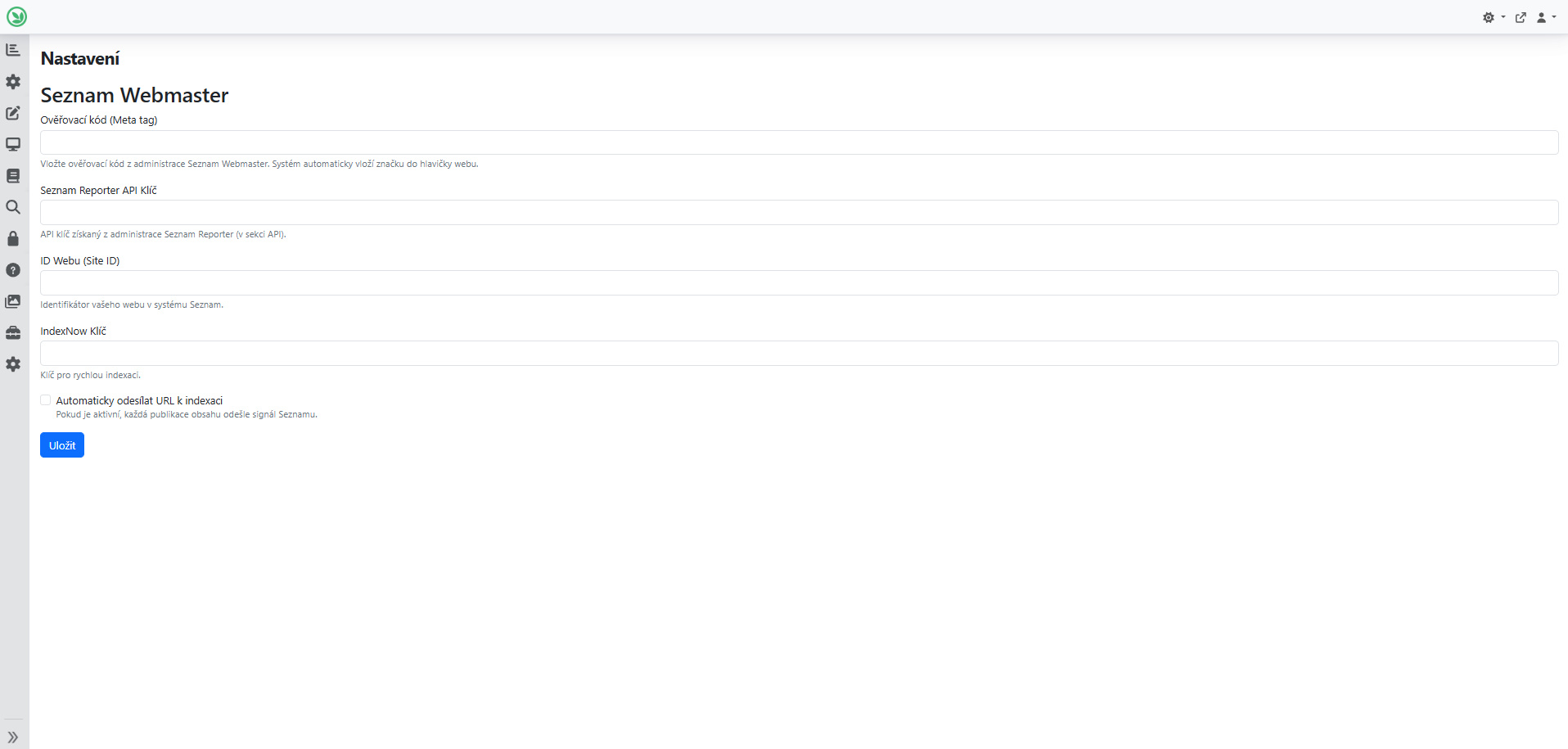The width and height of the screenshot is (1568, 749).
Task: Click the 'Automaticky odesílat URL k indexaci' label
Action: click(139, 401)
